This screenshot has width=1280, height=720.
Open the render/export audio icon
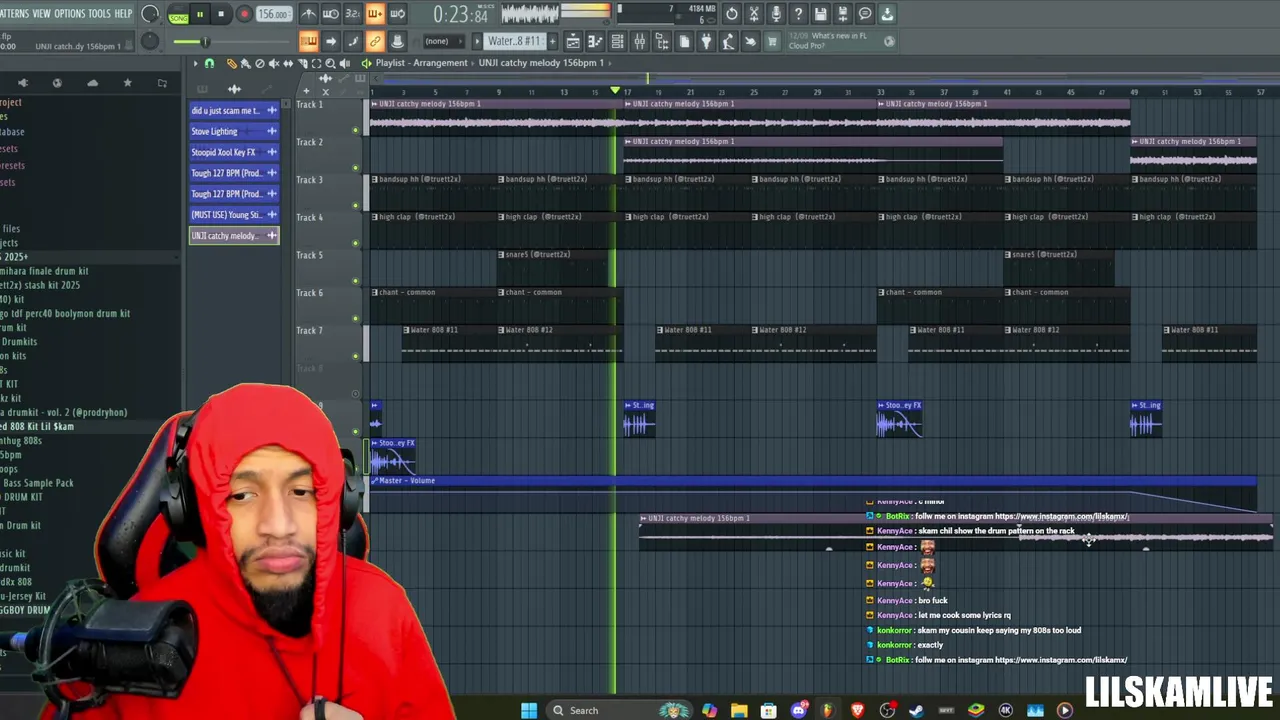842,14
